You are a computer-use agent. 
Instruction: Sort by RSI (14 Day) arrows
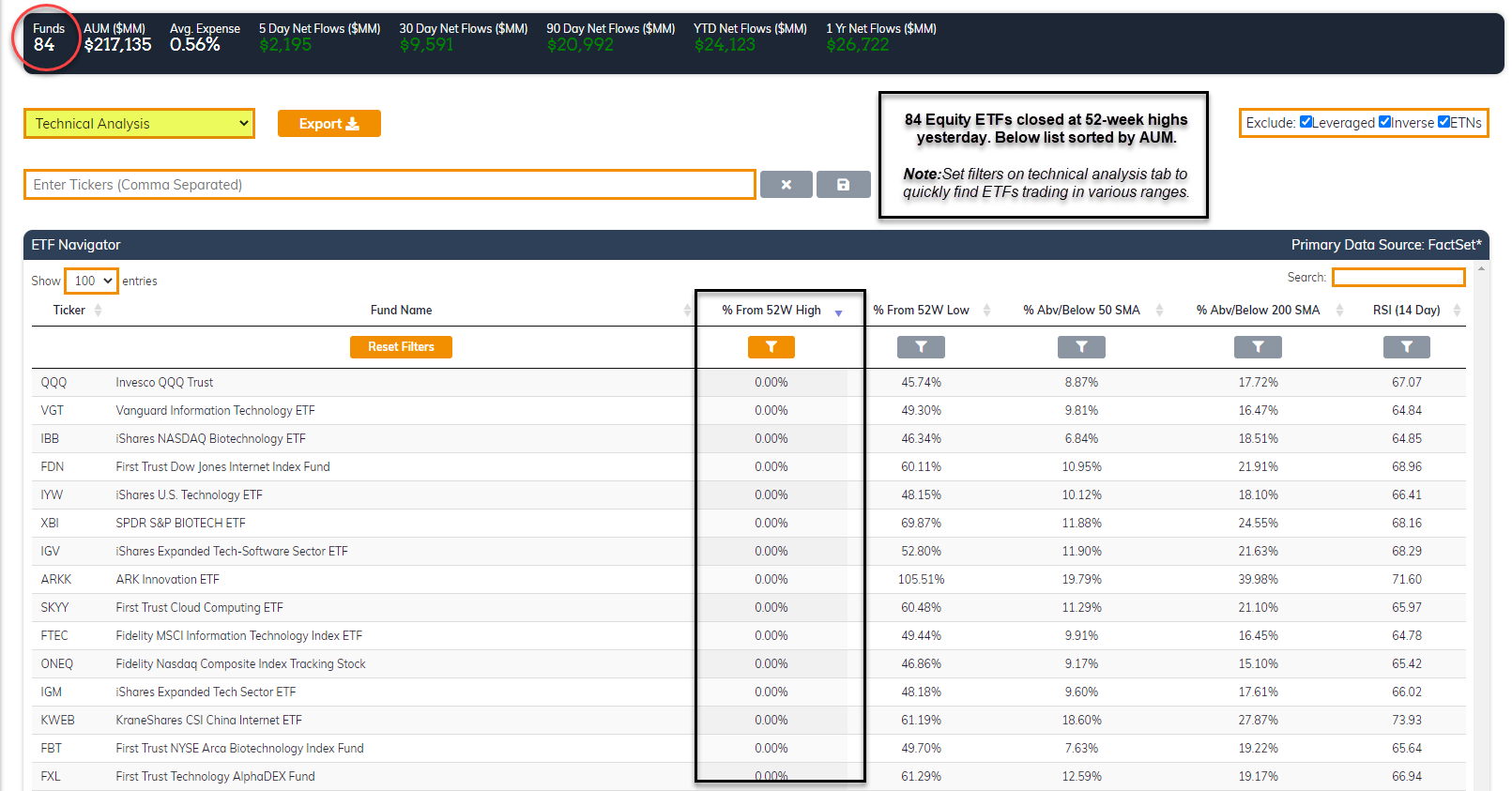[x=1457, y=311]
